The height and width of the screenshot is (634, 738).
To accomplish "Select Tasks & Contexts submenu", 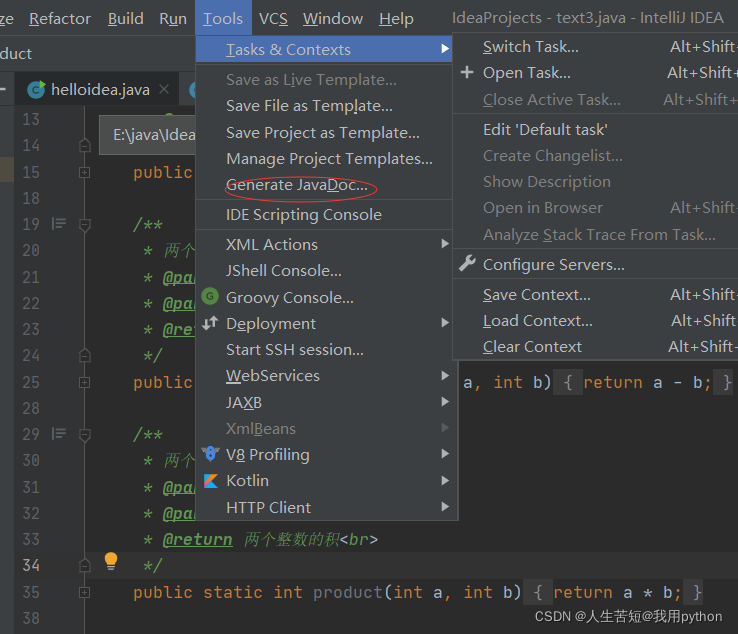I will point(324,49).
